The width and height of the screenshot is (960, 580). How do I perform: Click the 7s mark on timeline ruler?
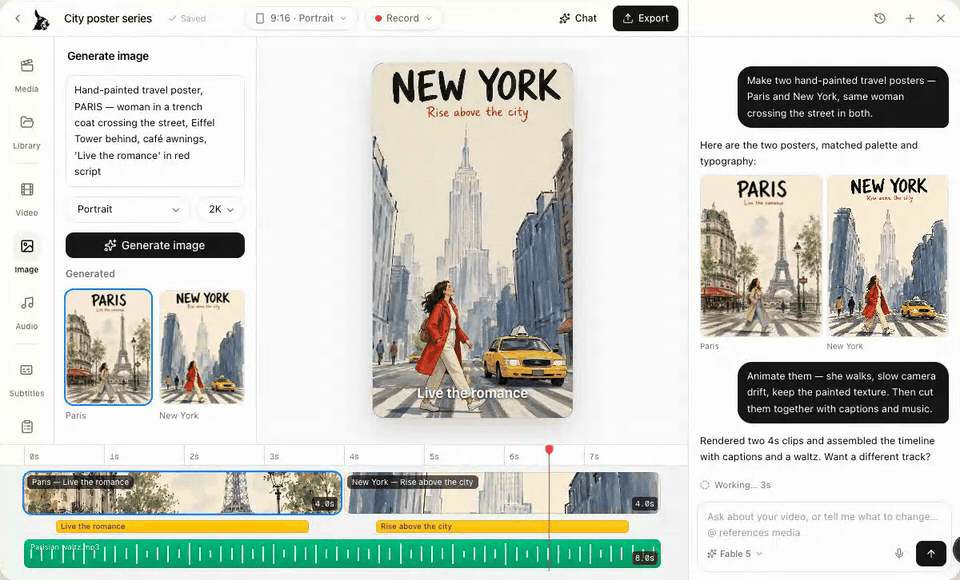click(x=594, y=456)
